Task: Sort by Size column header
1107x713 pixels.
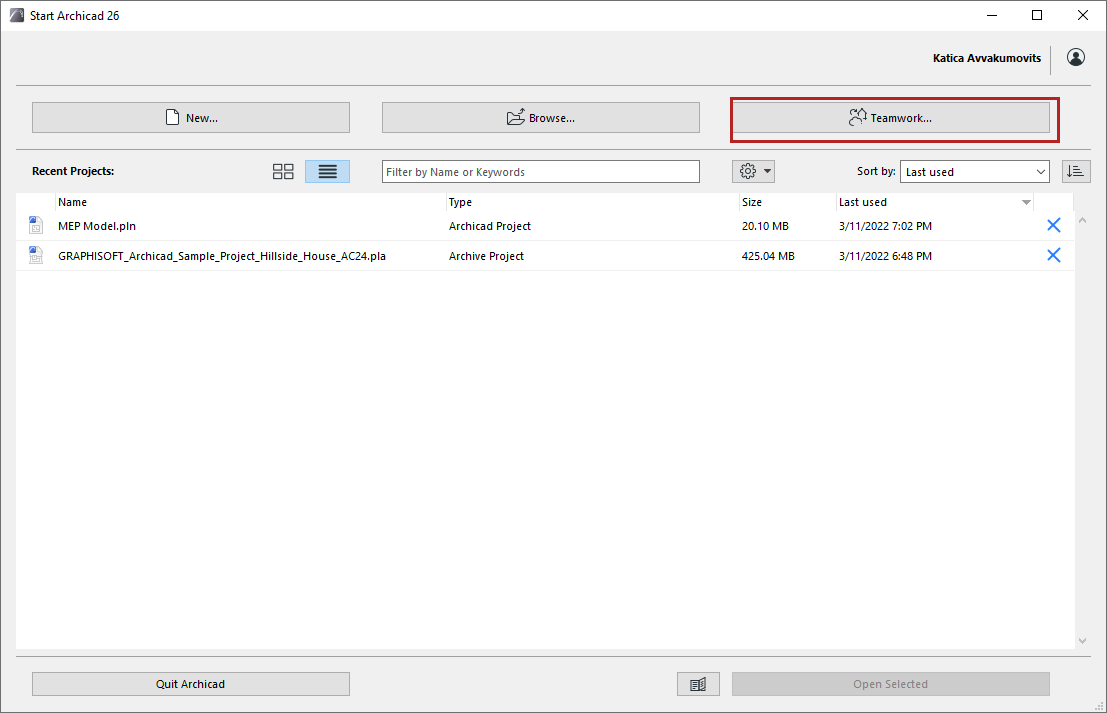Action: point(788,202)
